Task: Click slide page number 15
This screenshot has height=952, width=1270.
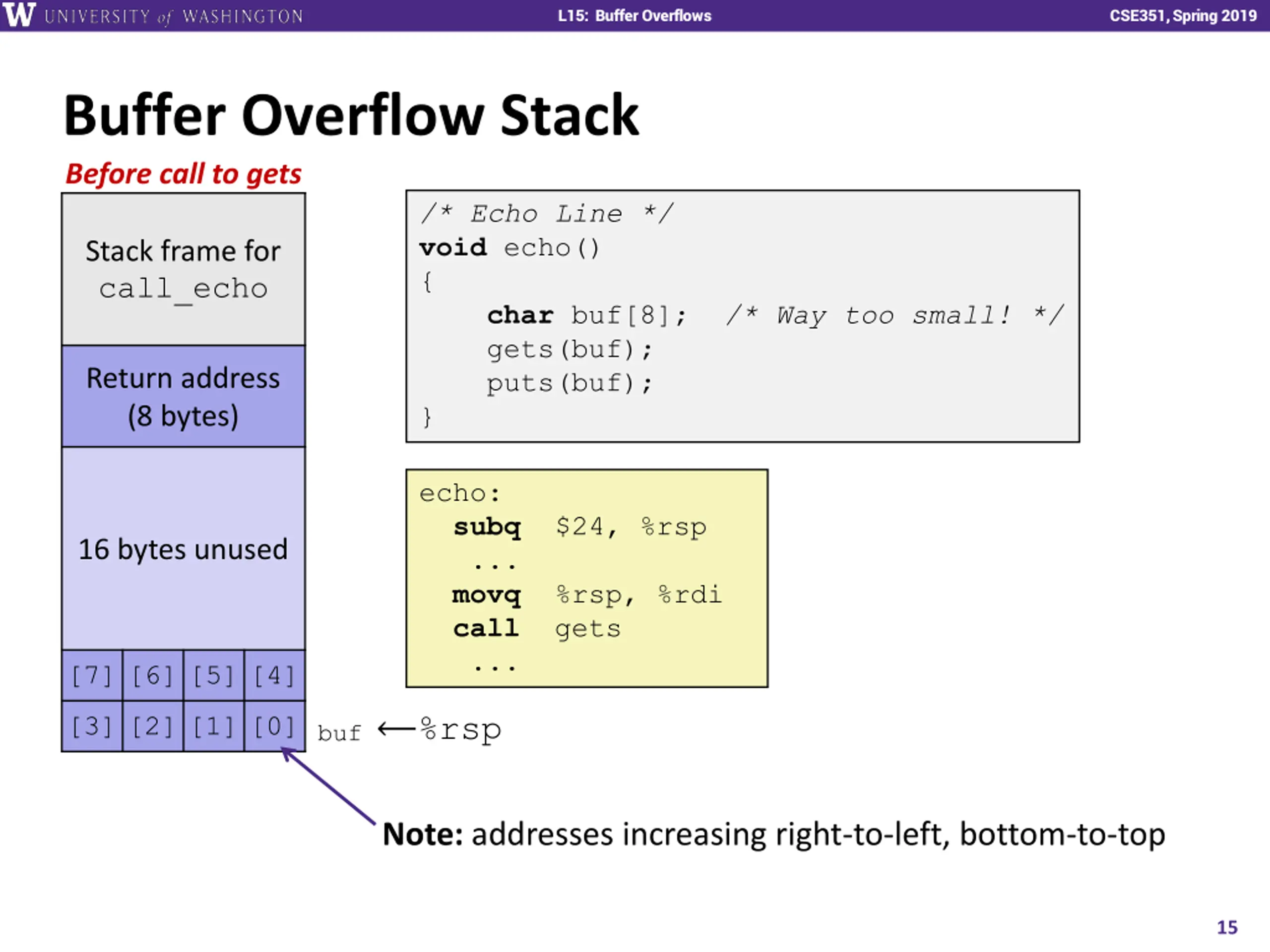Action: 1227,927
